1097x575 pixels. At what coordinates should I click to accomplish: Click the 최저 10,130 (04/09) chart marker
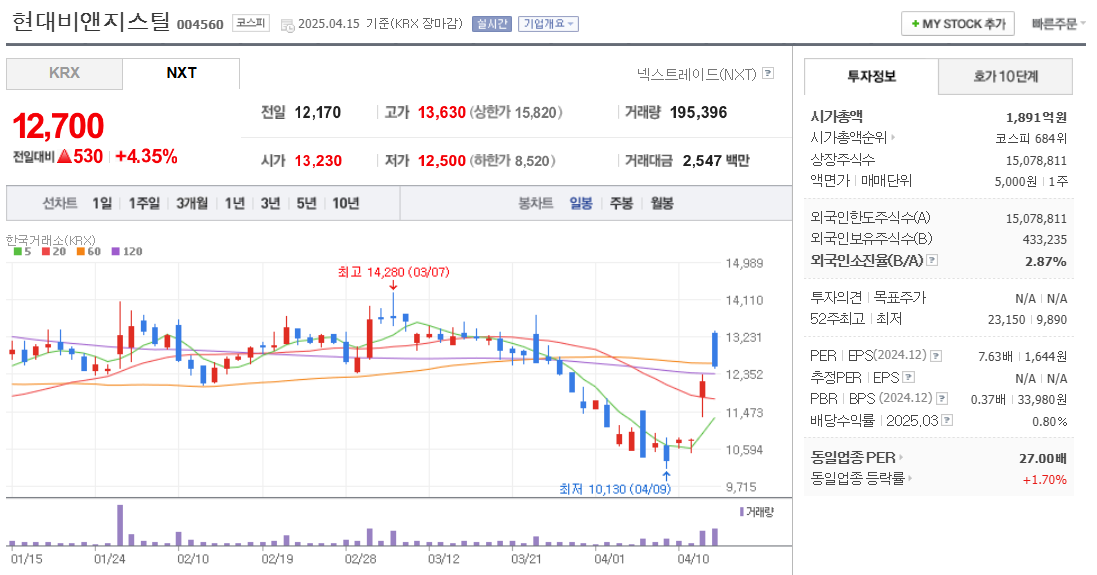tap(615, 489)
